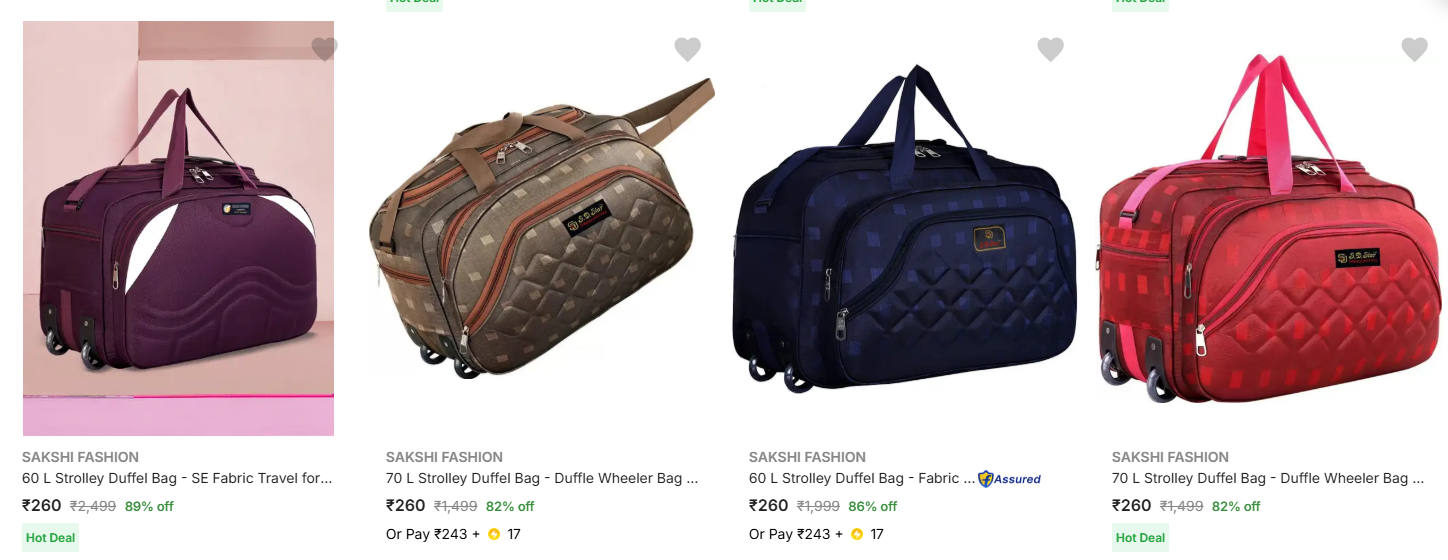Open the purple strolley bag image
Viewport: 1448px width, 560px height.
pos(178,228)
